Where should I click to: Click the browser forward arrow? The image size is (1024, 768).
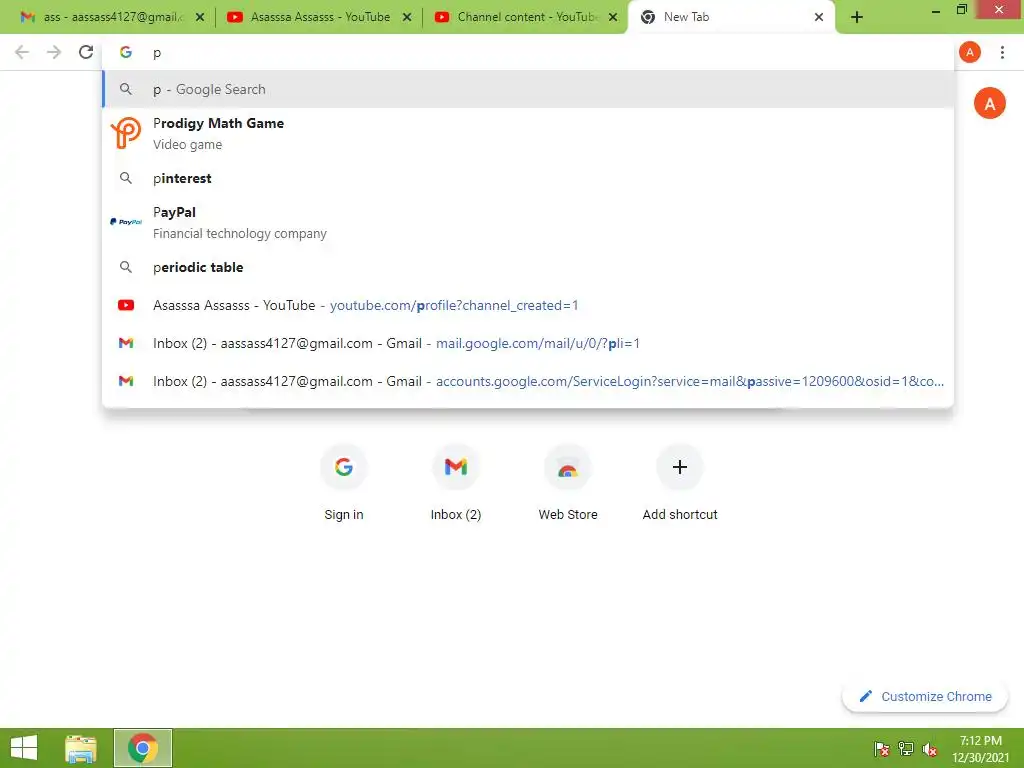coord(54,52)
